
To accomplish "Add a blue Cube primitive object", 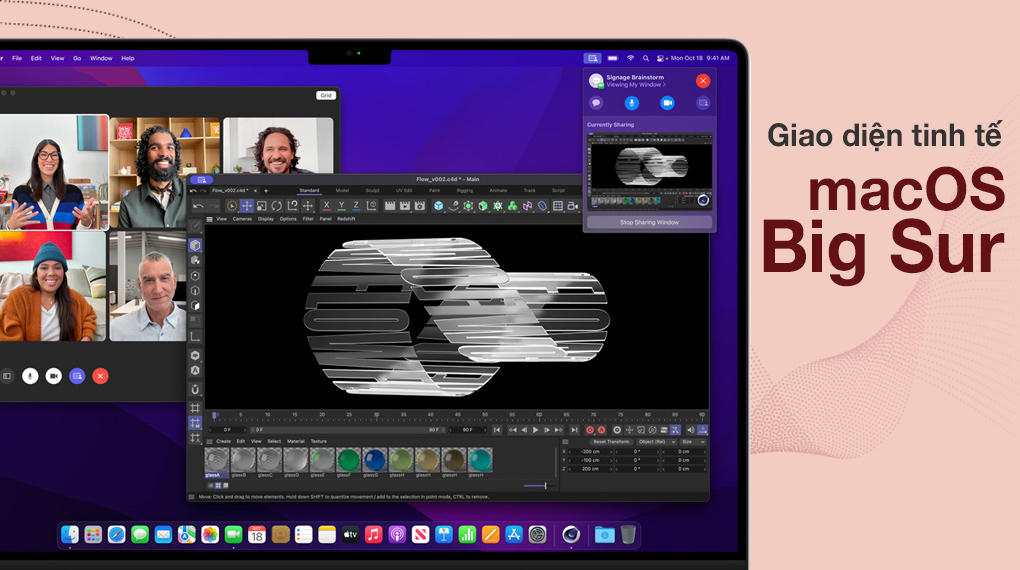I will pos(438,206).
